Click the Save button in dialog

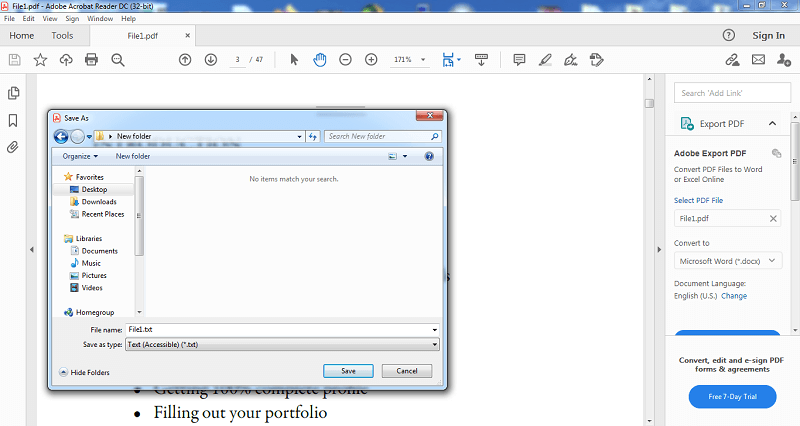pos(341,371)
